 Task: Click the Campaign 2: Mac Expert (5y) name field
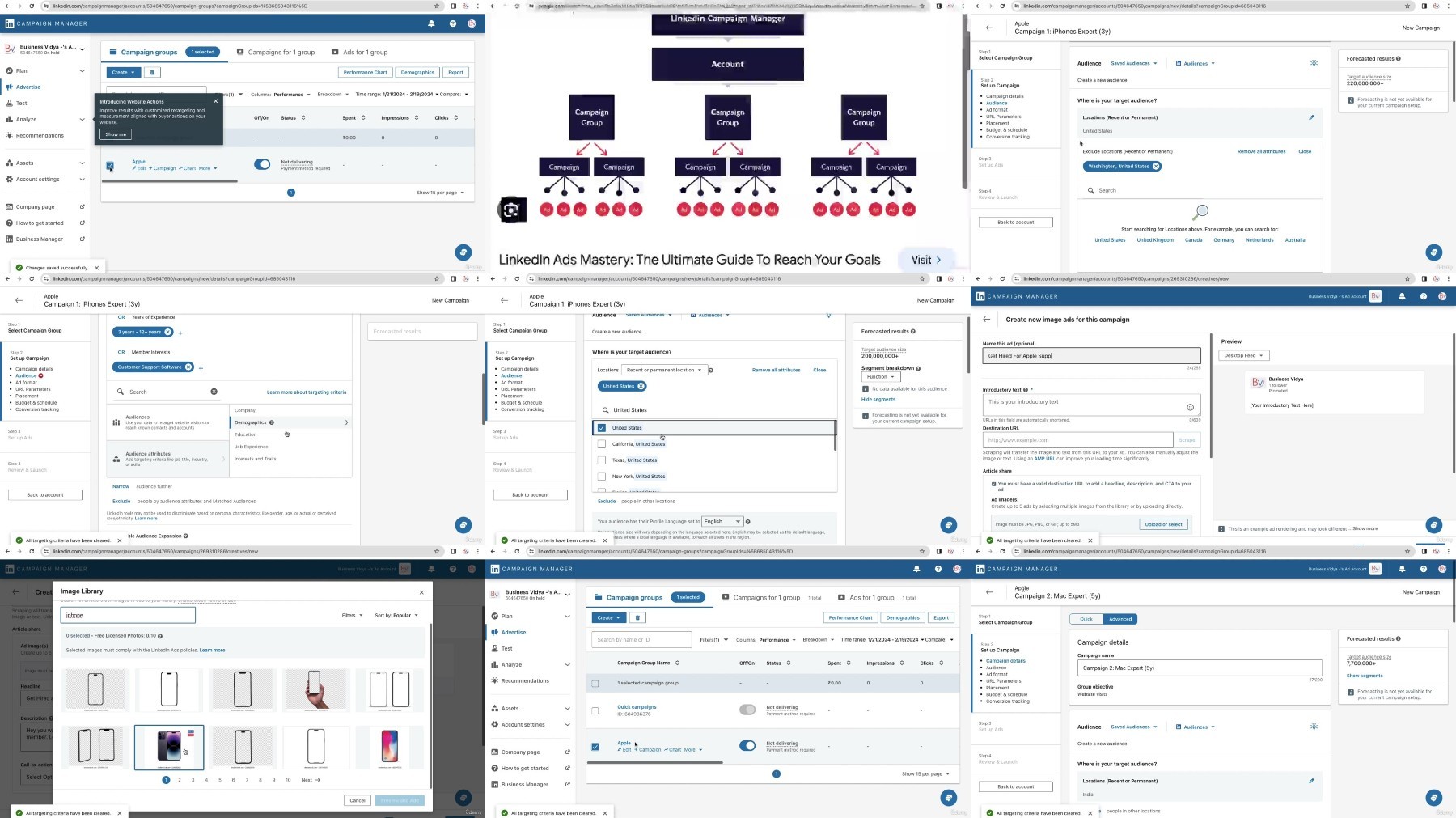tap(1200, 668)
